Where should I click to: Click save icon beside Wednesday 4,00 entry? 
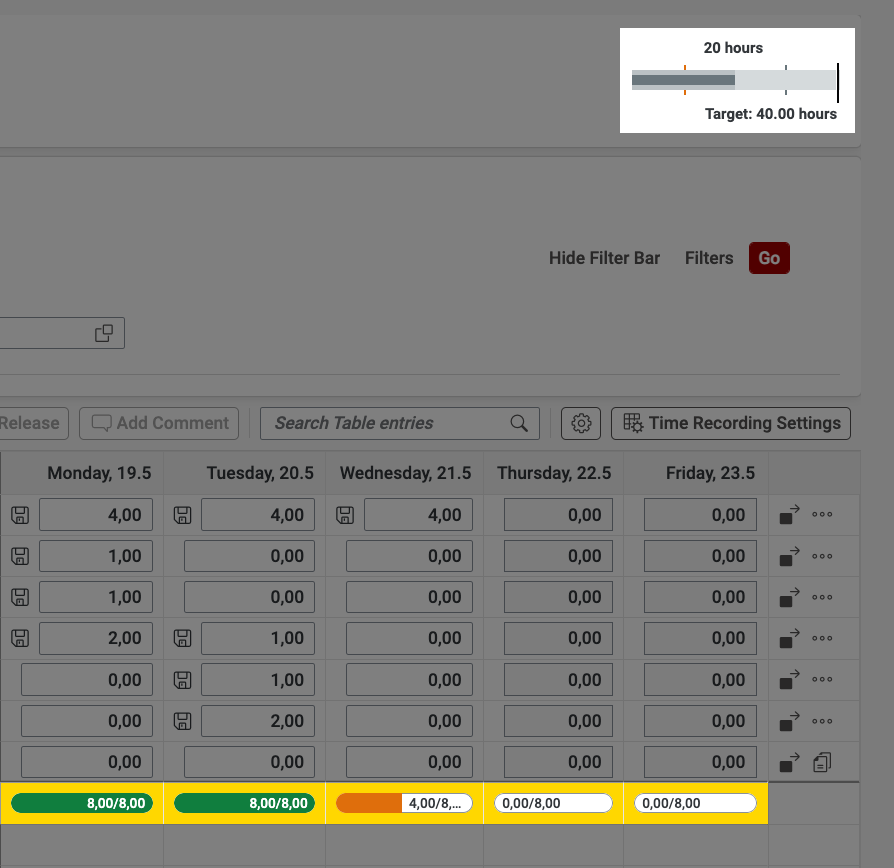pos(345,515)
